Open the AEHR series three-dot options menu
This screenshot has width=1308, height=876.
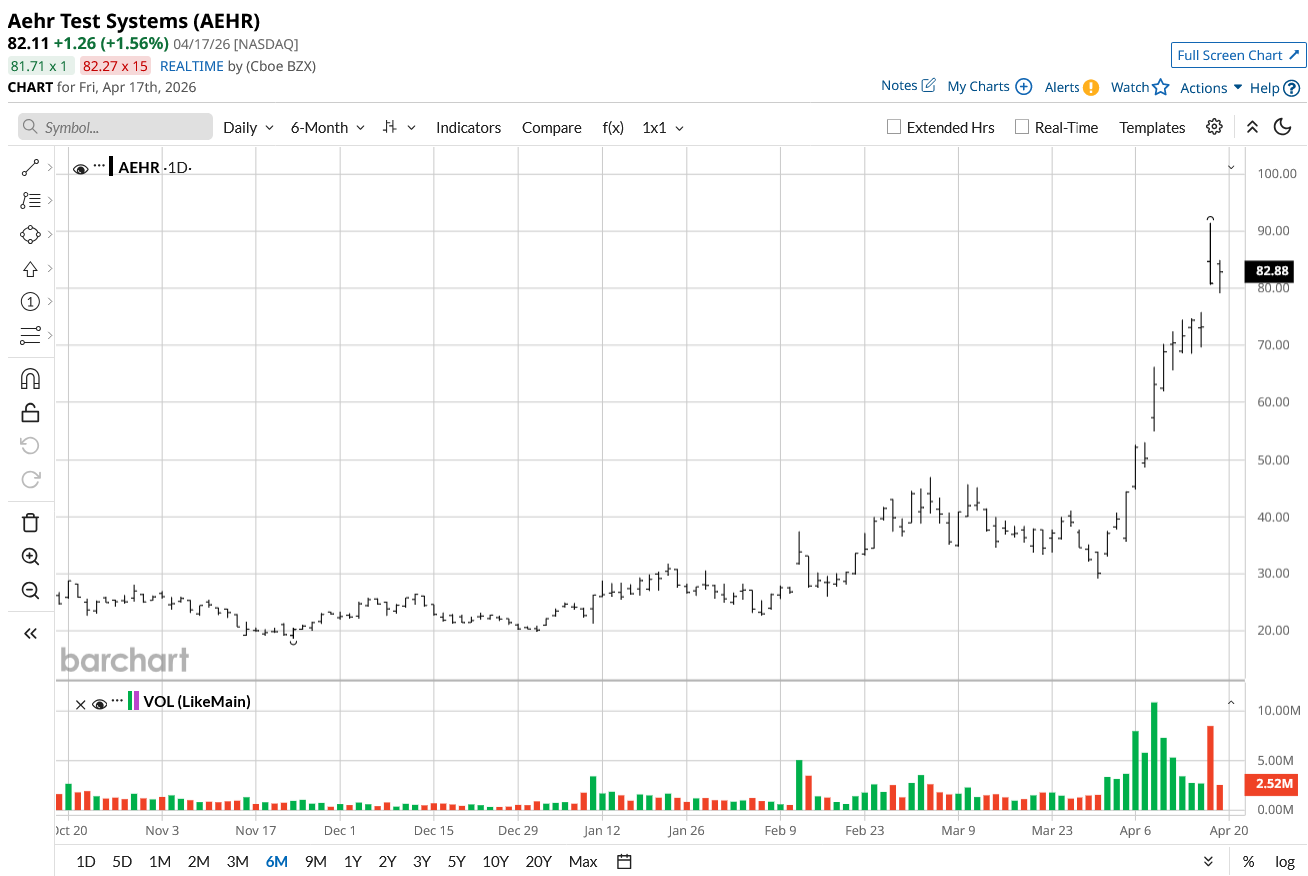(99, 165)
